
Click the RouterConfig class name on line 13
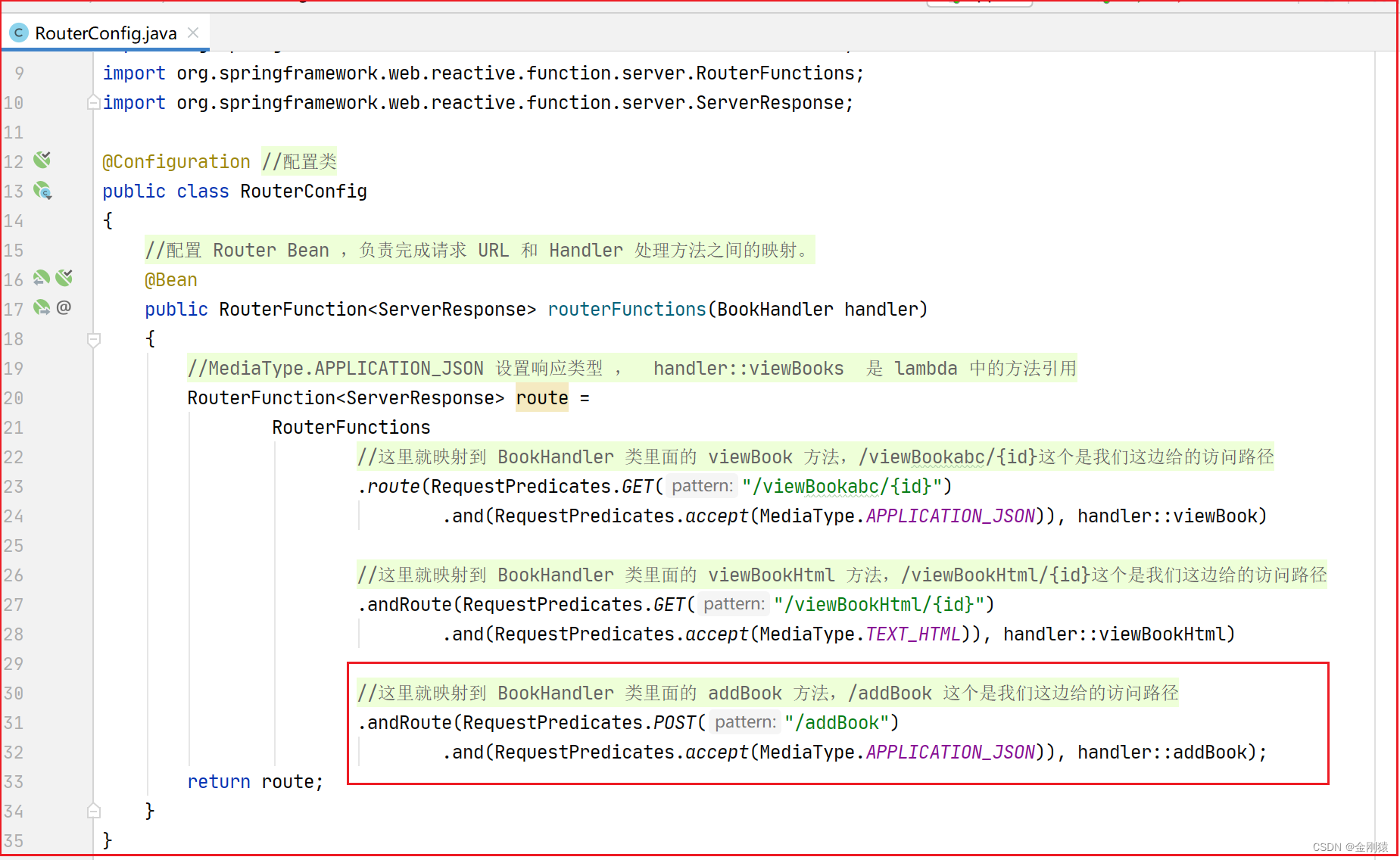[x=304, y=192]
